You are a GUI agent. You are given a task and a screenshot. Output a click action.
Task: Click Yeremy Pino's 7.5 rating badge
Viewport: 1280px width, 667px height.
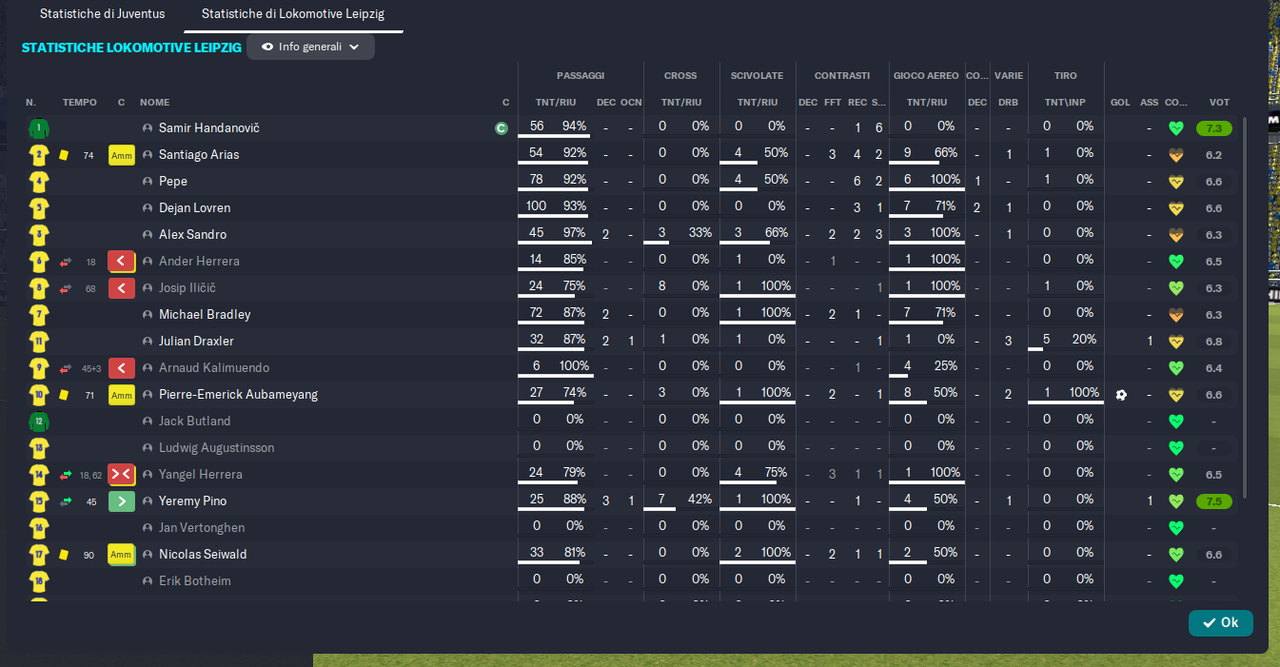(x=1214, y=501)
